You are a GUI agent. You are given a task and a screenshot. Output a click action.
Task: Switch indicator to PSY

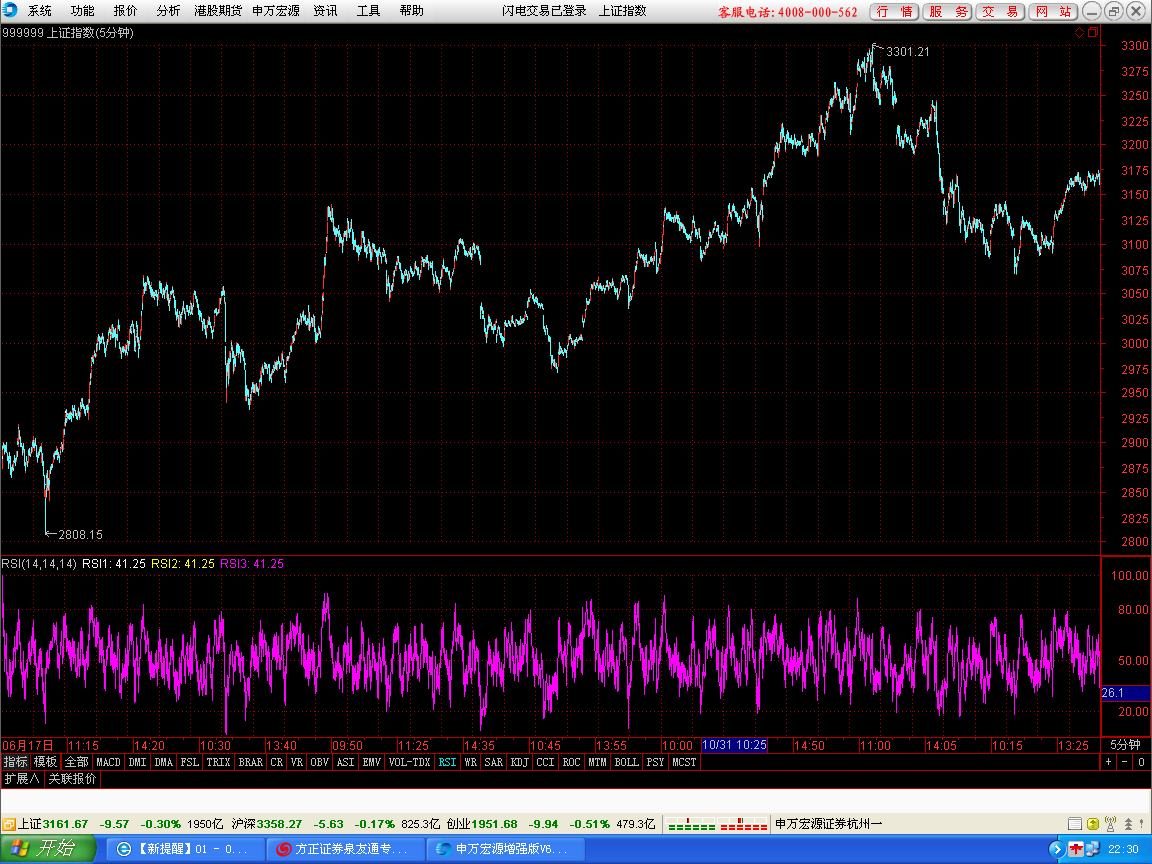[655, 762]
